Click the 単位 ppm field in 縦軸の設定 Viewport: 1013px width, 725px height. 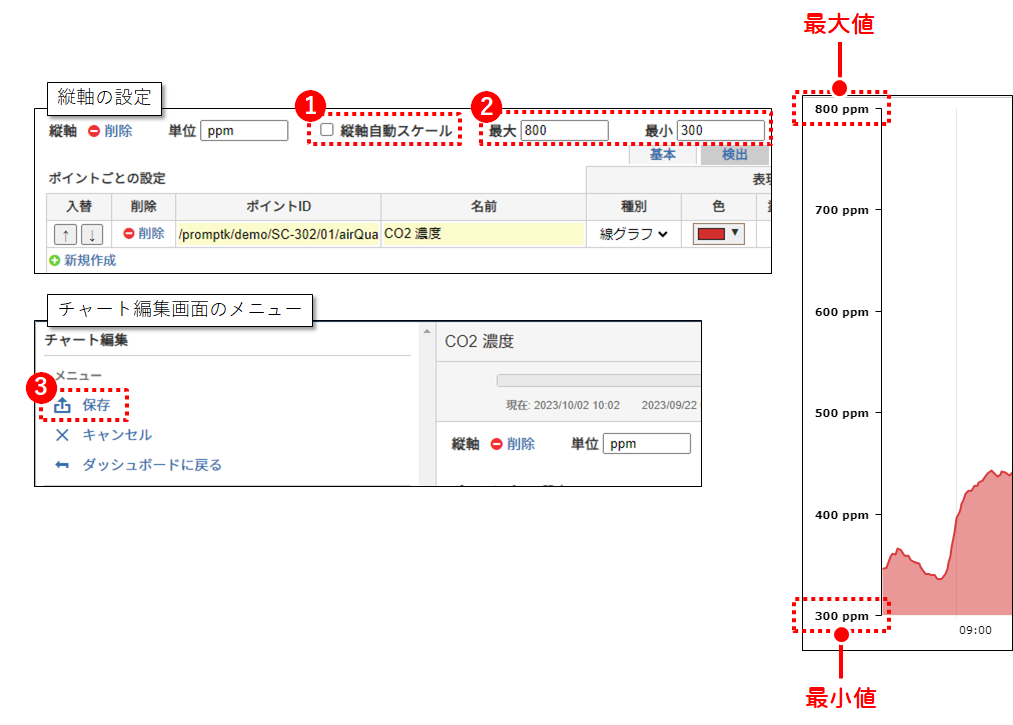[244, 131]
